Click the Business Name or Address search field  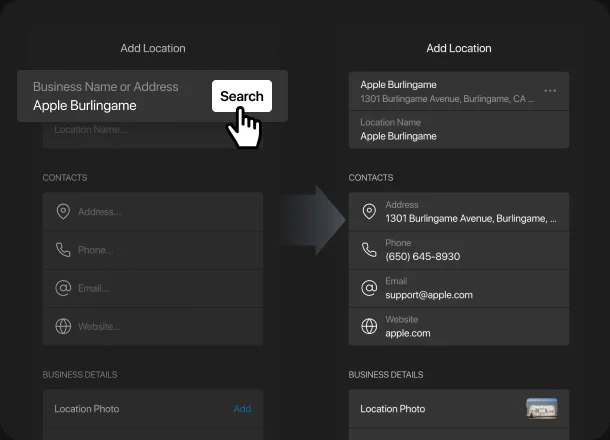[115, 96]
